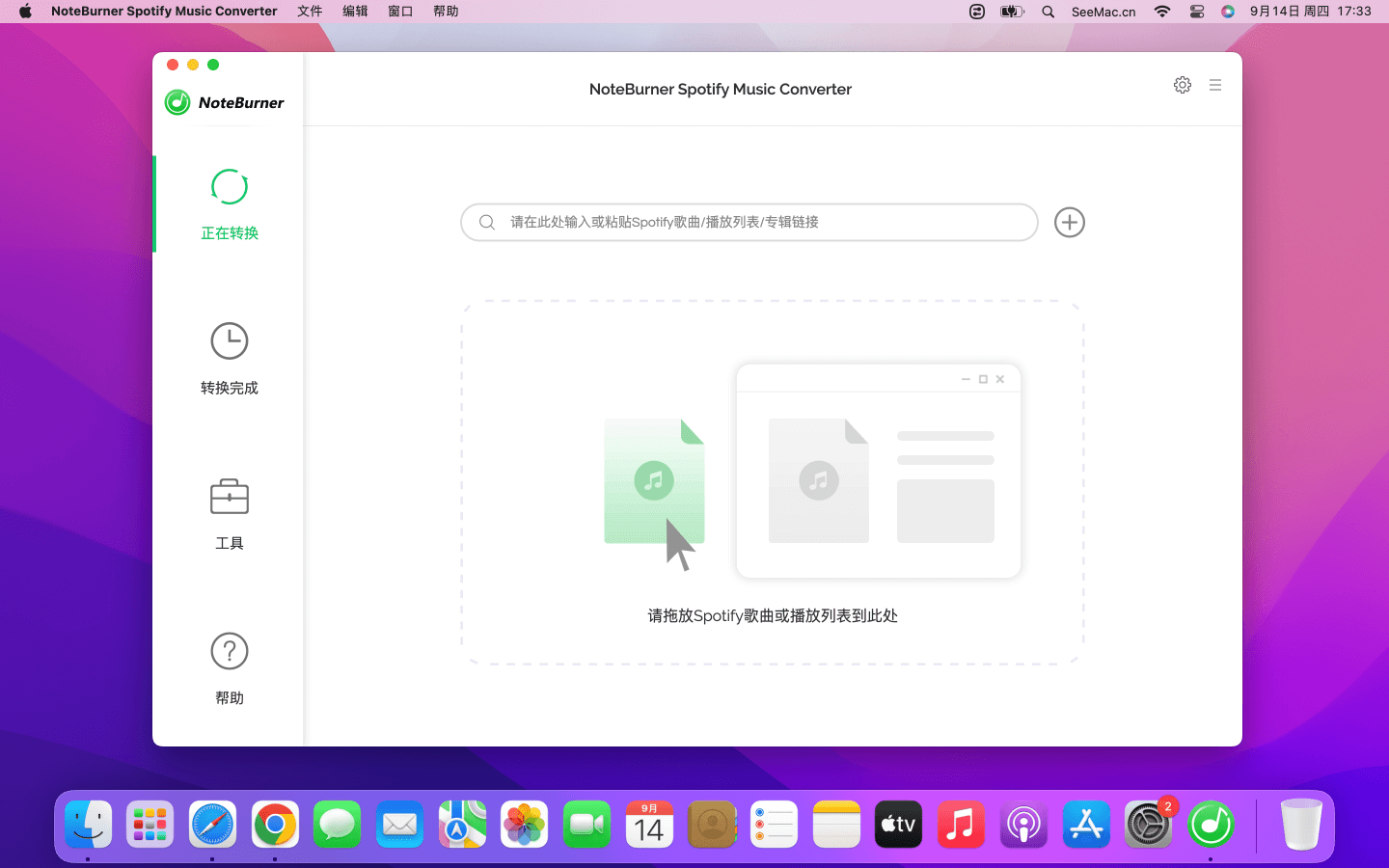1389x868 pixels.
Task: Open Apple TV from the Dock
Action: [x=898, y=825]
